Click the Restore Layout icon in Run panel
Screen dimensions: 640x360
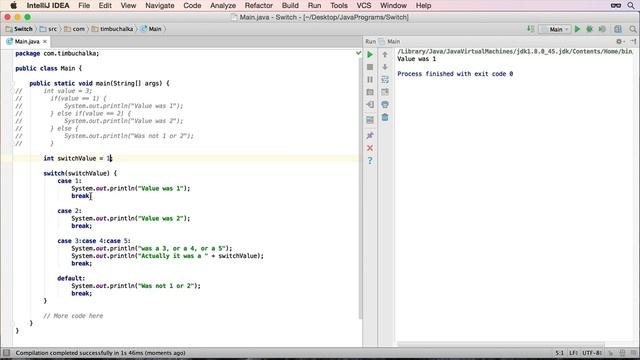coord(370,120)
